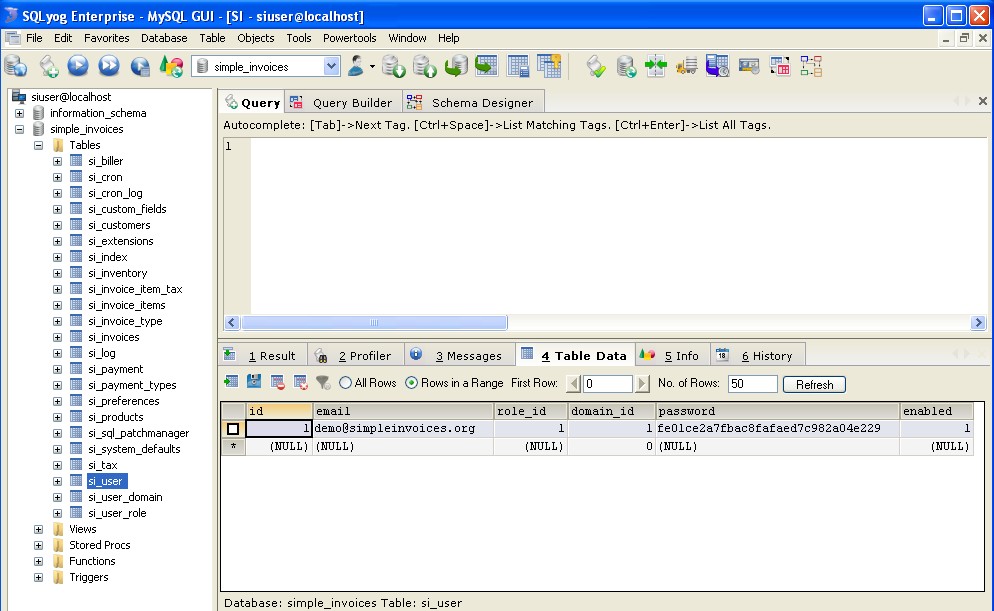994x611 pixels.
Task: Switch to the 6 History tab
Action: click(x=757, y=356)
